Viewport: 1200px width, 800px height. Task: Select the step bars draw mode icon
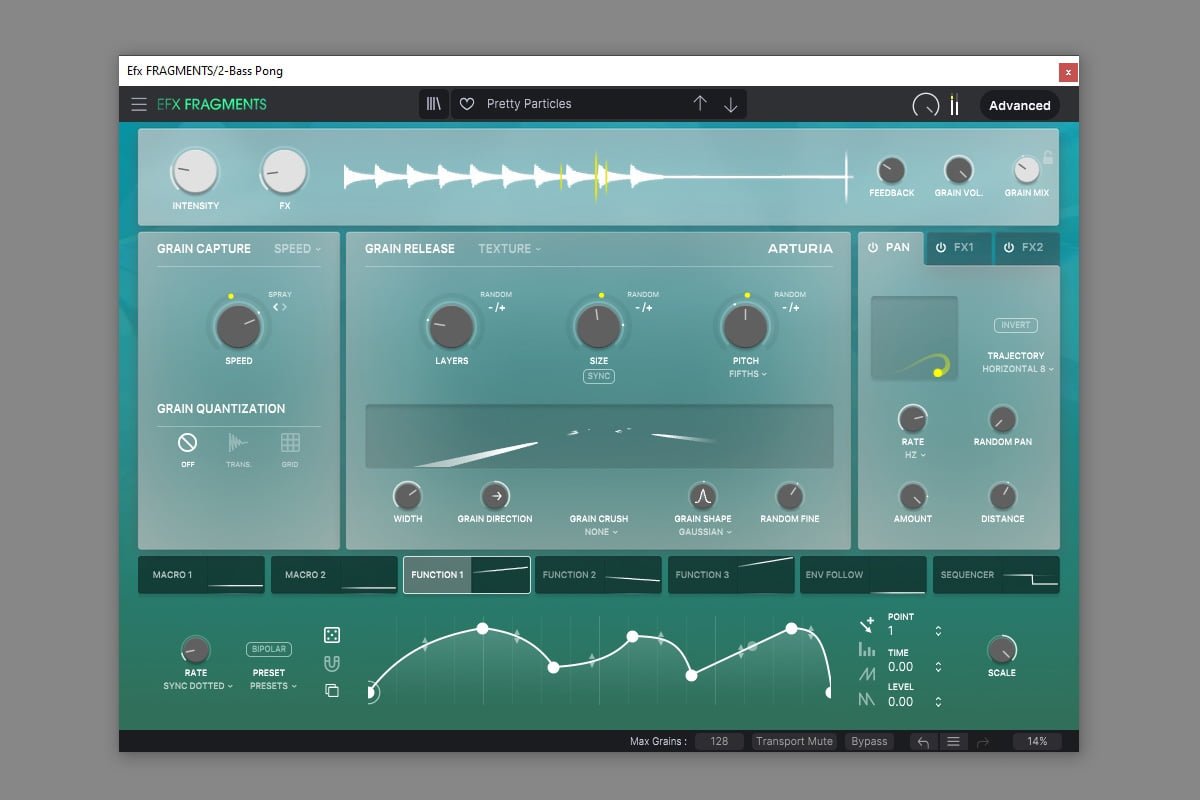[866, 650]
